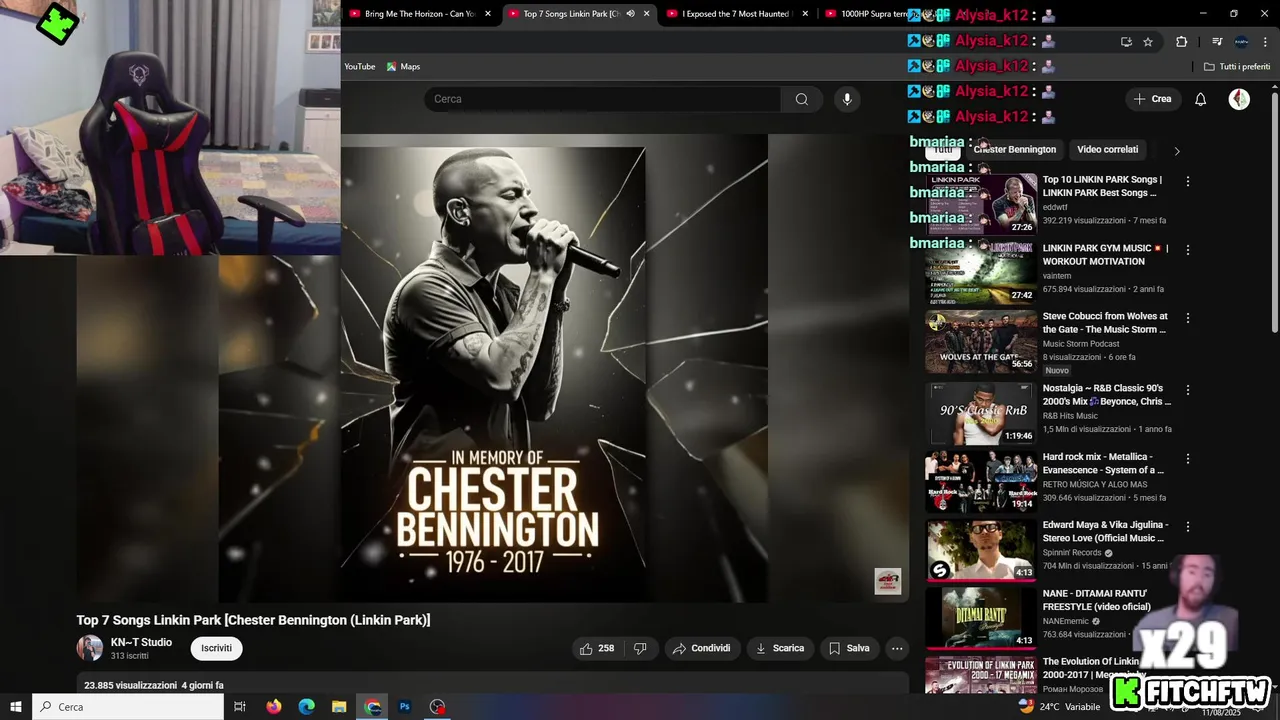
Task: Open the YouTube account avatar menu
Action: pyautogui.click(x=1239, y=99)
